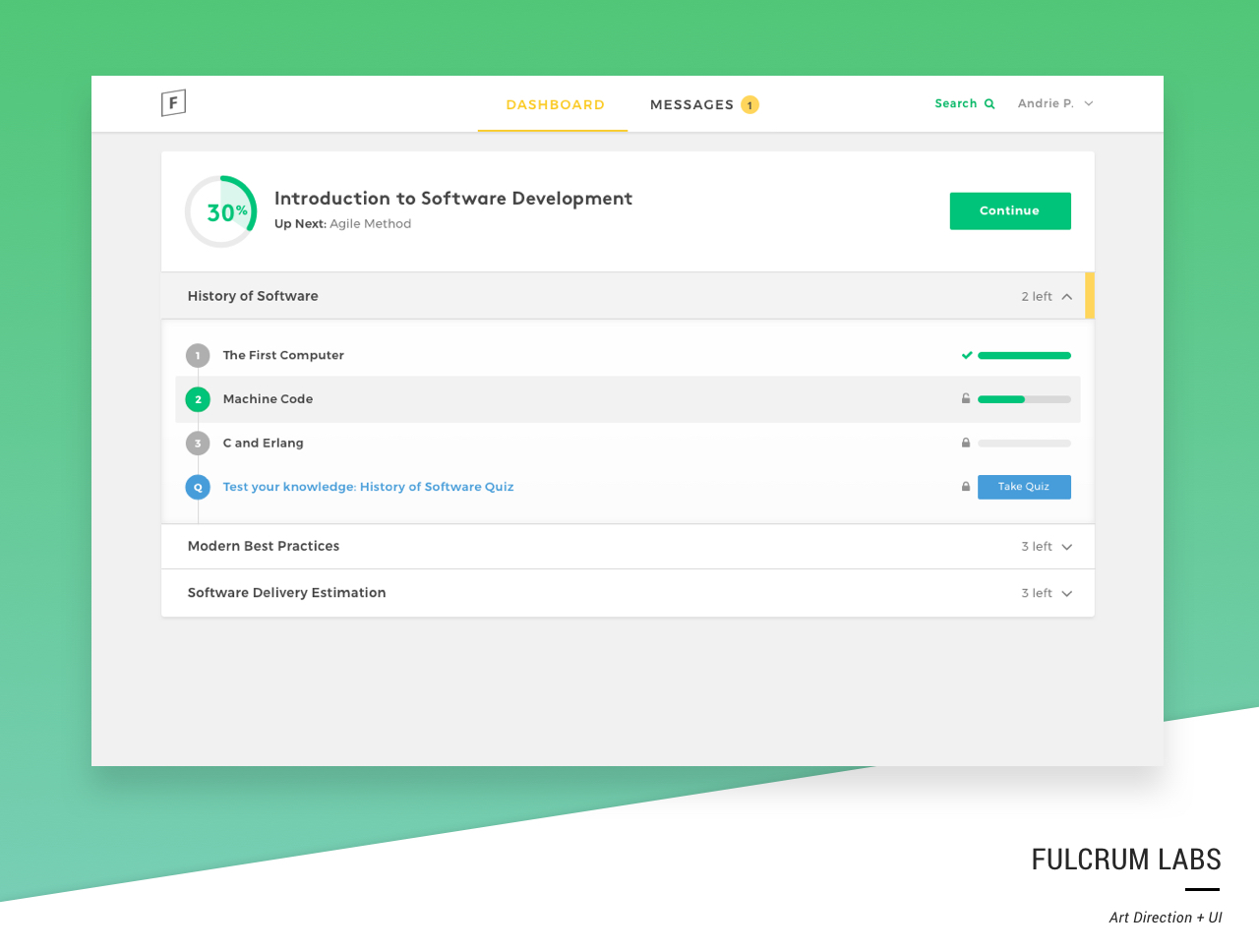Switch to the Dashboard tab

point(555,105)
